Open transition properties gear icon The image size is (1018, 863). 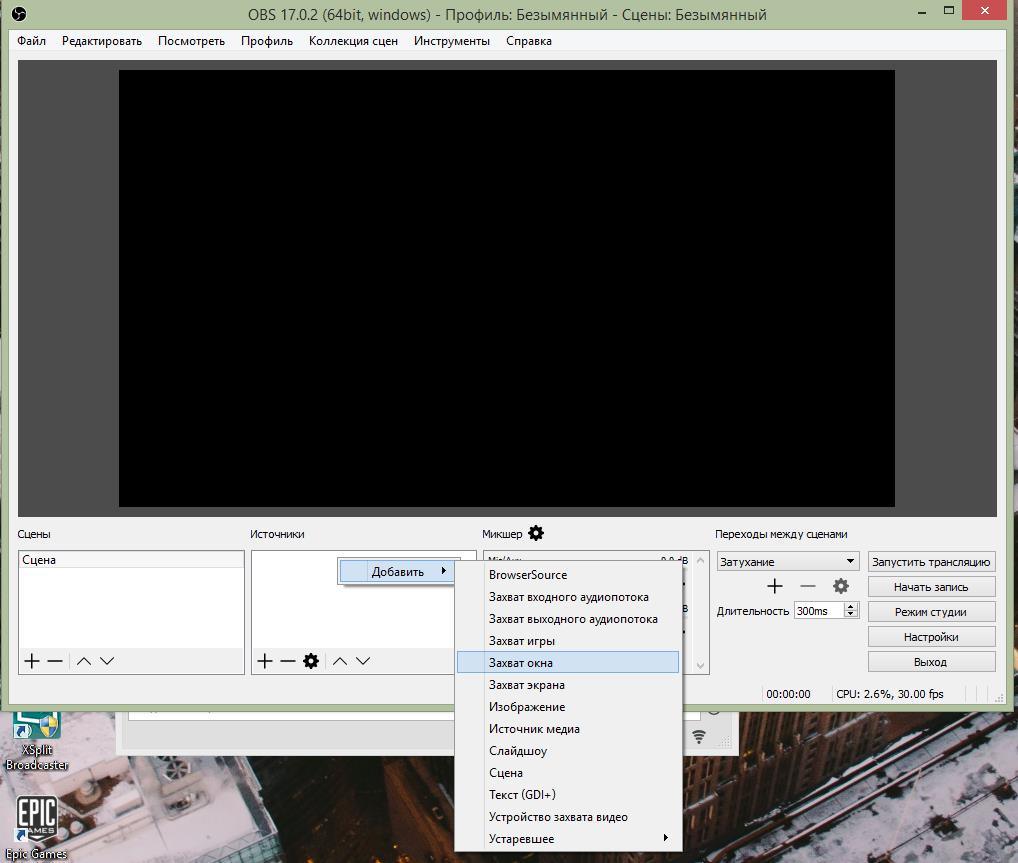tap(841, 586)
